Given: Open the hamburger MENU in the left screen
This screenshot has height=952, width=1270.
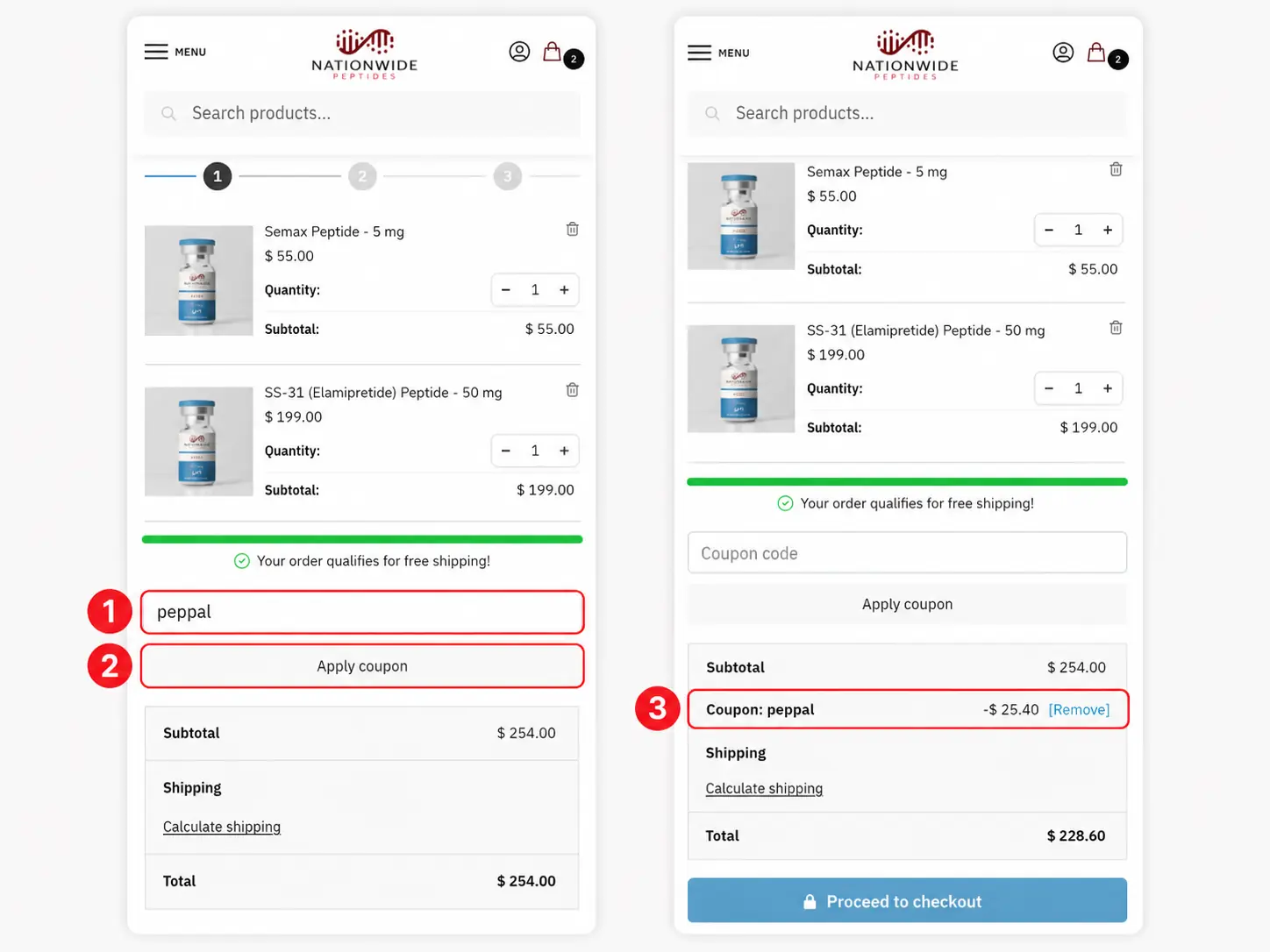Looking at the screenshot, I should (x=175, y=52).
